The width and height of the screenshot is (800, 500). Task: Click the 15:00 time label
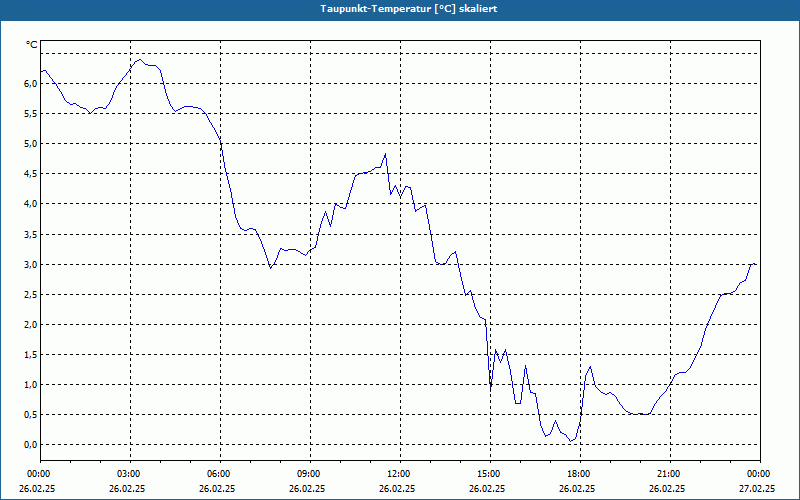(x=490, y=474)
